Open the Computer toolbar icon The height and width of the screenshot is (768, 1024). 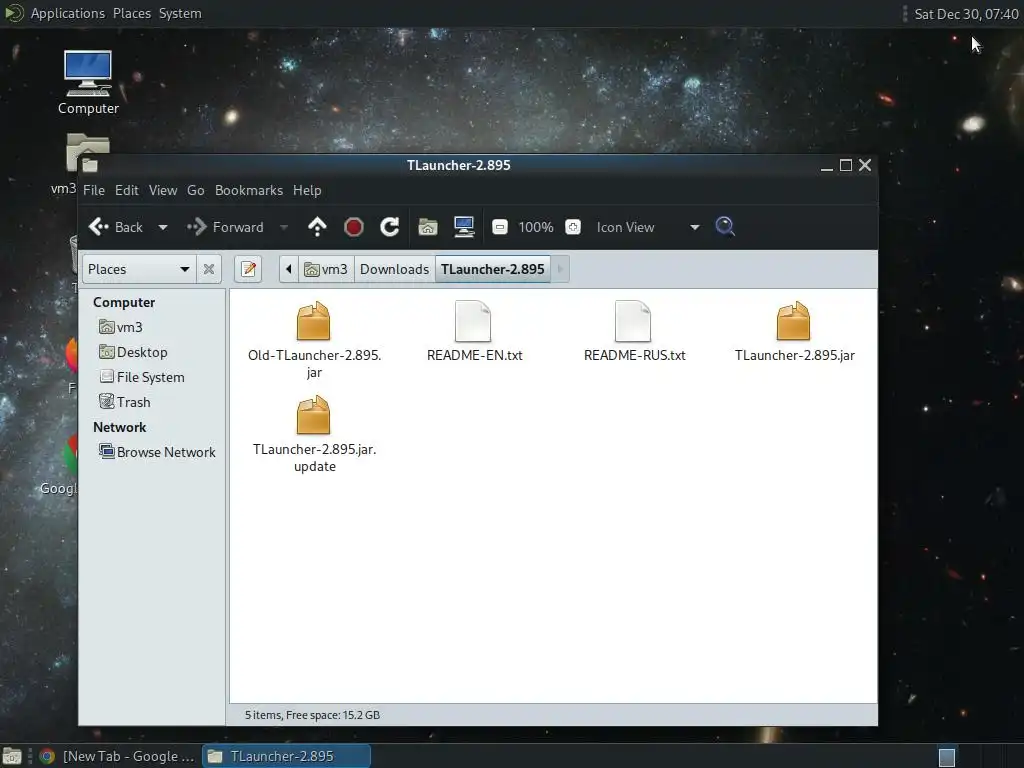coord(464,227)
